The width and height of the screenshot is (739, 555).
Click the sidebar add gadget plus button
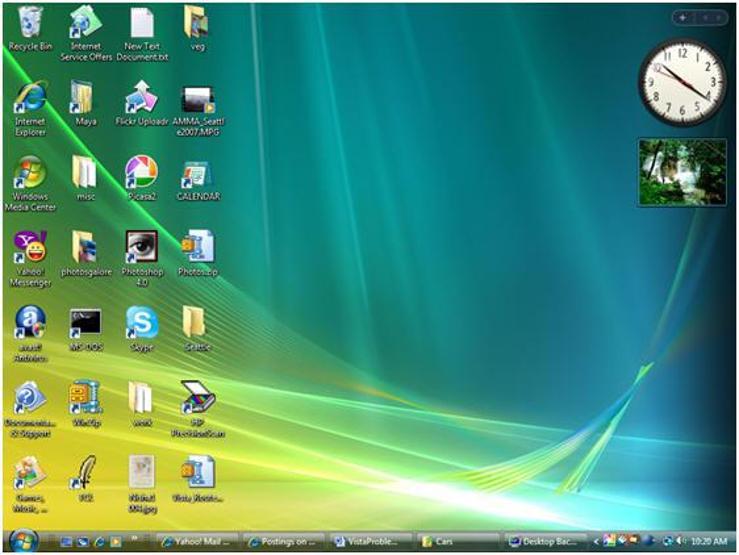point(682,18)
